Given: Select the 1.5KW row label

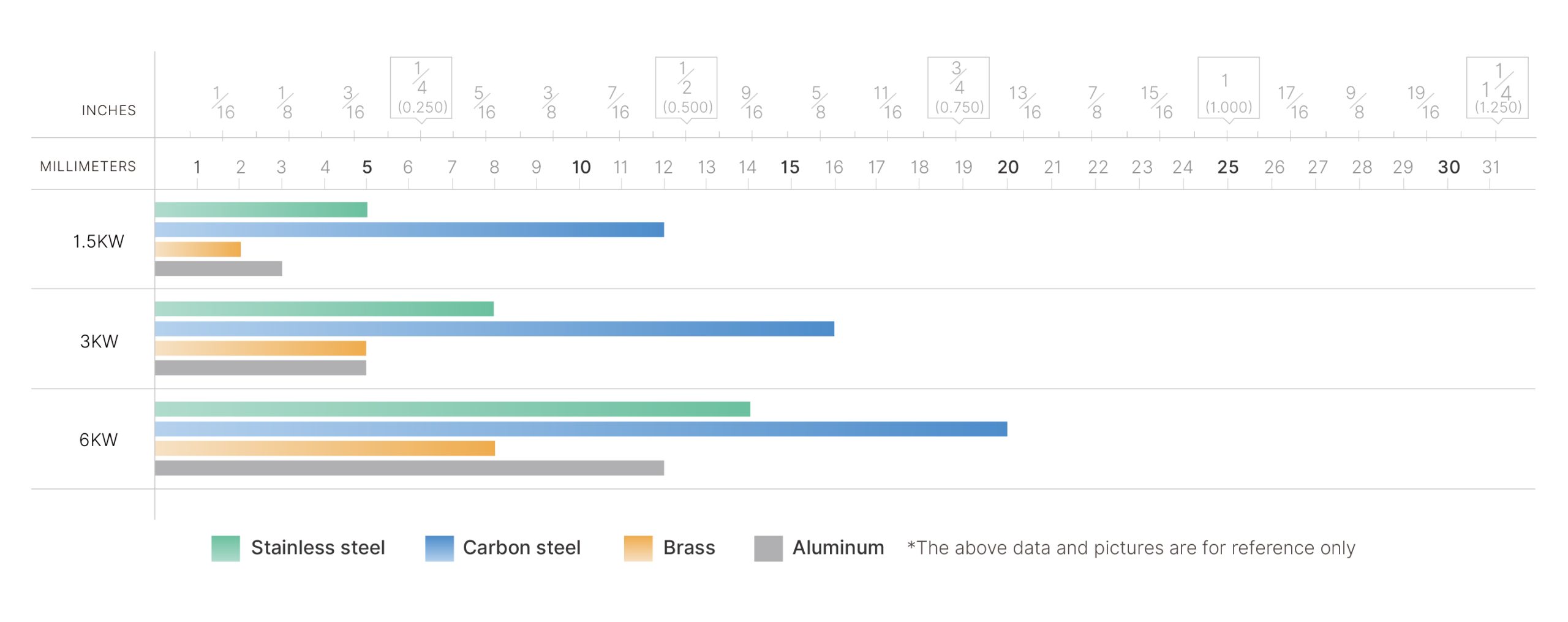Looking at the screenshot, I should (x=99, y=241).
